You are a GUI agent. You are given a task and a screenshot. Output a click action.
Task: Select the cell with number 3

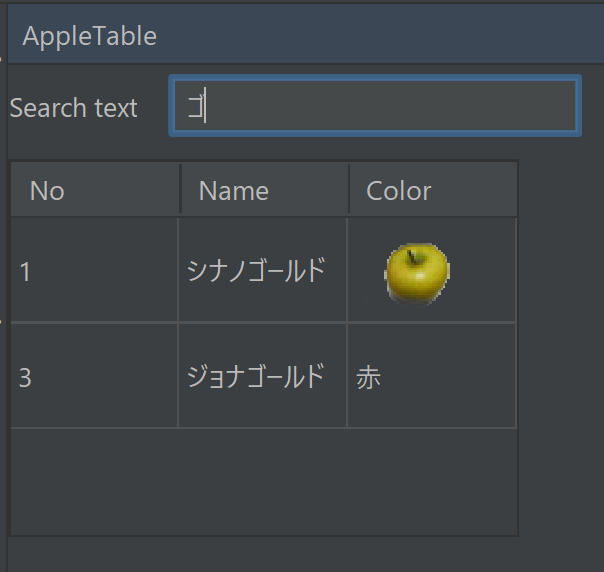click(x=94, y=377)
